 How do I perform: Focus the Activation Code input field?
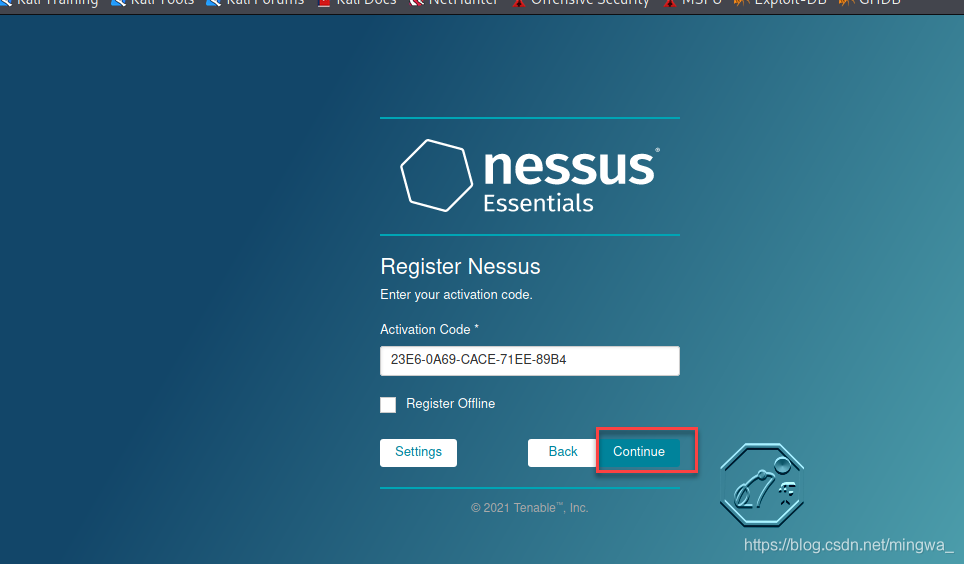tap(529, 360)
